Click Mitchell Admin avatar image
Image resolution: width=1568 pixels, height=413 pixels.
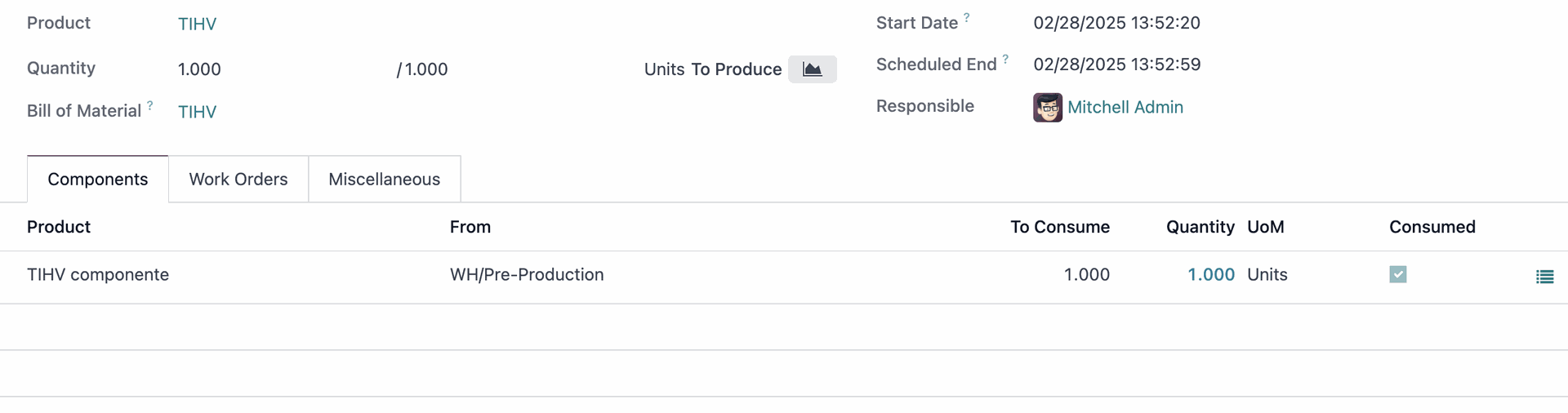tap(1048, 107)
